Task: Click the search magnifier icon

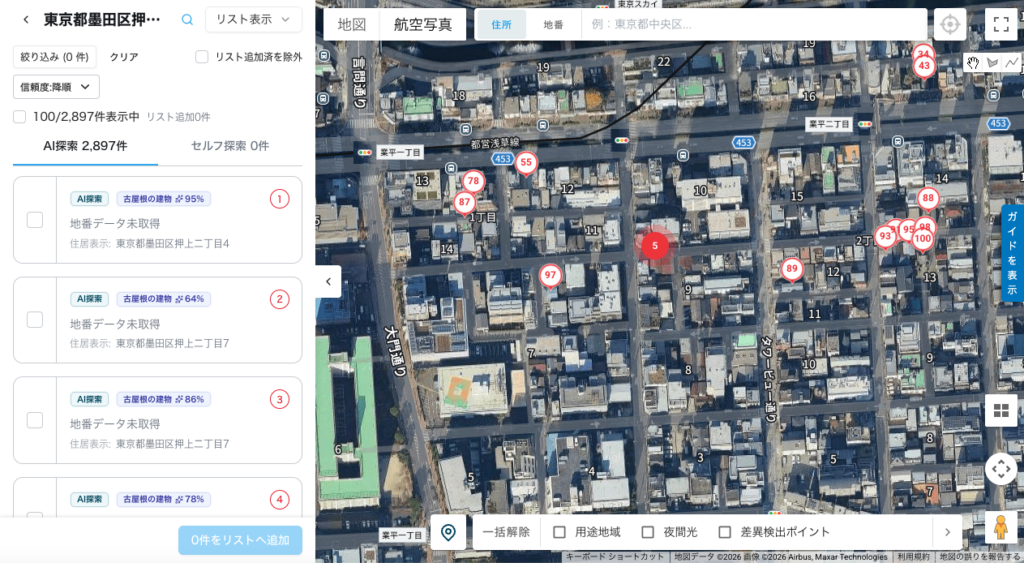Action: tap(187, 19)
